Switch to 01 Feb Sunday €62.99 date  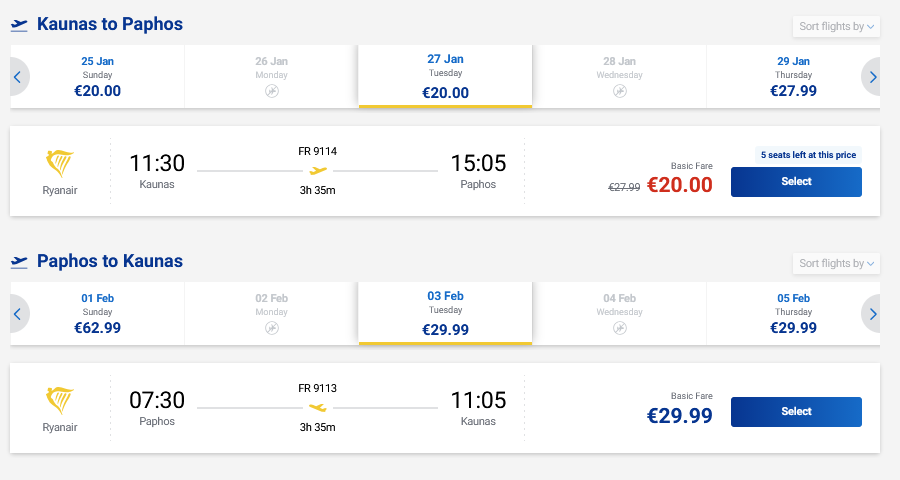[97, 313]
